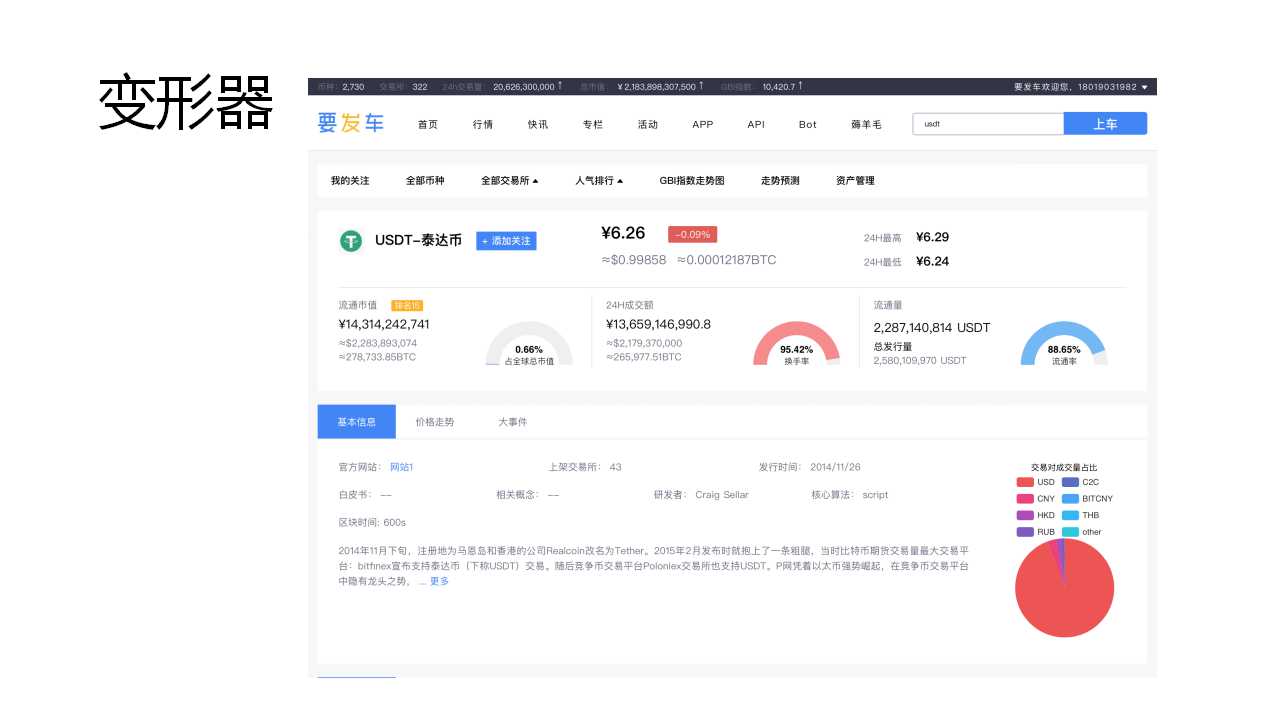
Task: Click the trading pair volume pie chart
Action: pyautogui.click(x=1064, y=588)
